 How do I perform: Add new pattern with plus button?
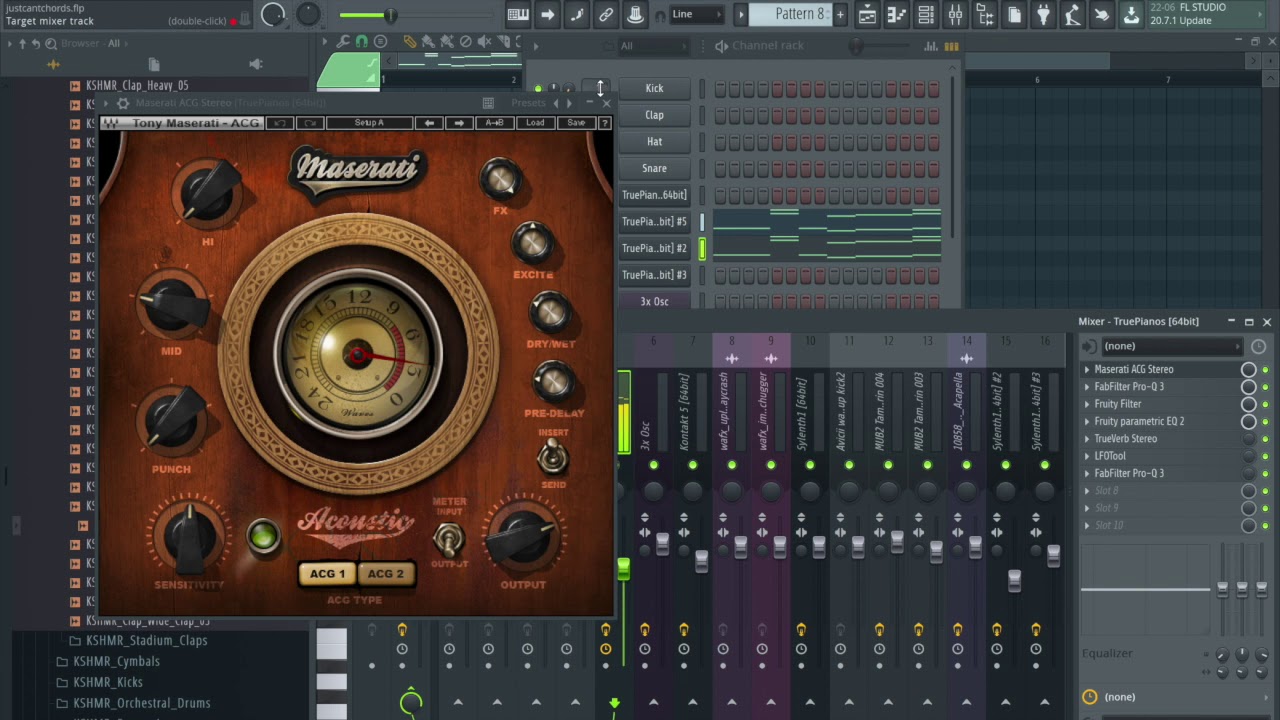click(840, 14)
